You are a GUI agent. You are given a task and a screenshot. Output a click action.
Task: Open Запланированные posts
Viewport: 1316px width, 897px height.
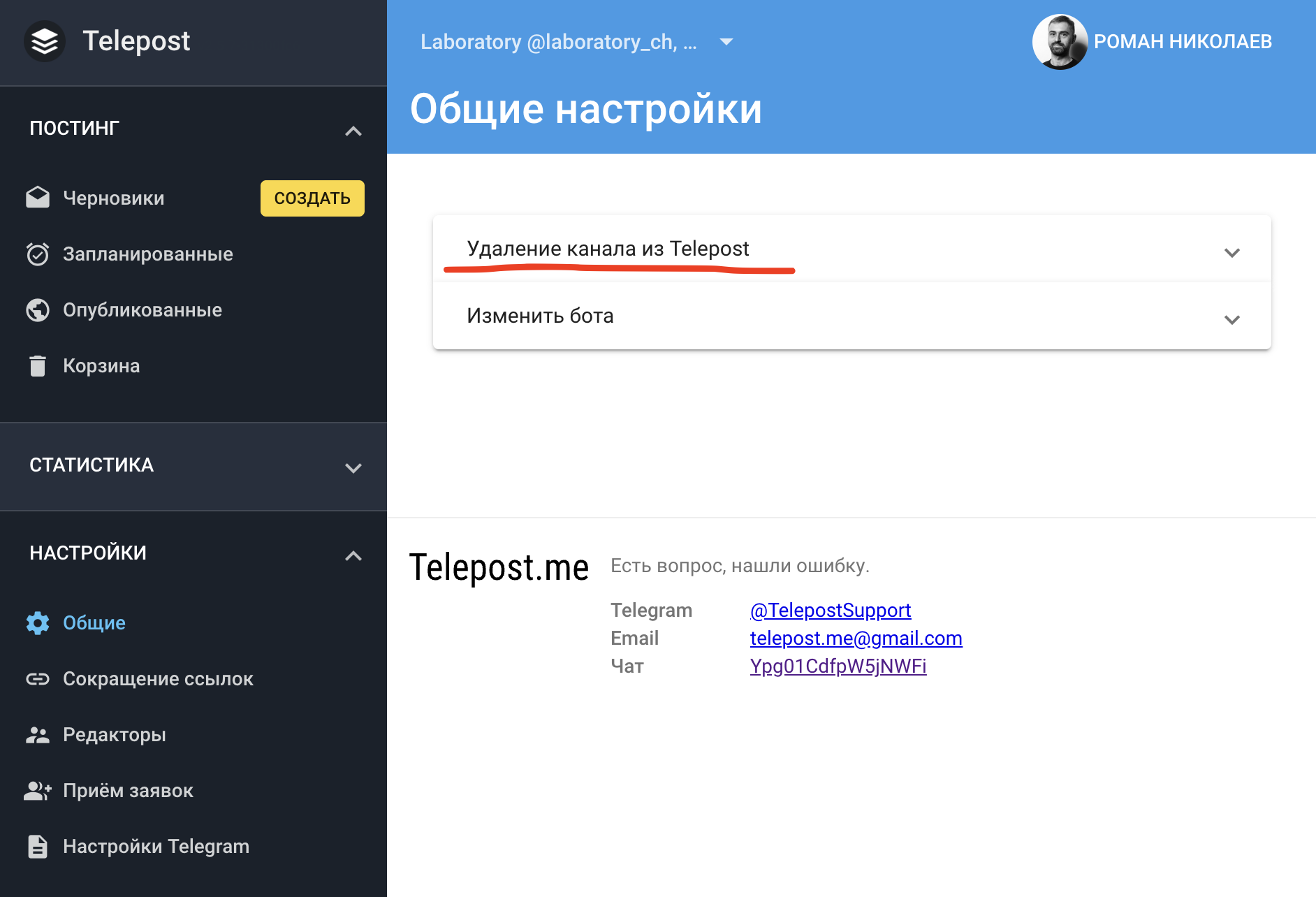pyautogui.click(x=148, y=254)
